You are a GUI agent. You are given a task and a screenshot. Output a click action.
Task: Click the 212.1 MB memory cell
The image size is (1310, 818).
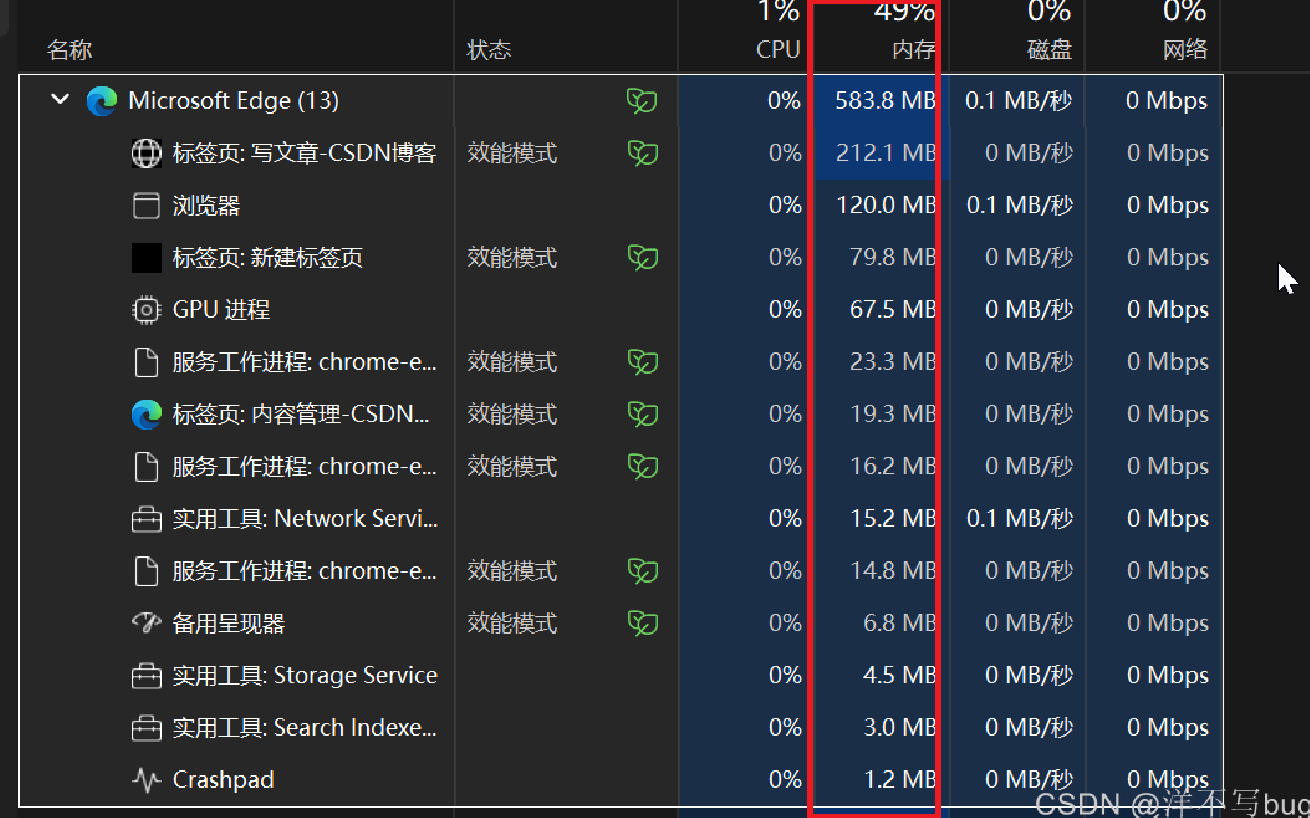tap(885, 153)
